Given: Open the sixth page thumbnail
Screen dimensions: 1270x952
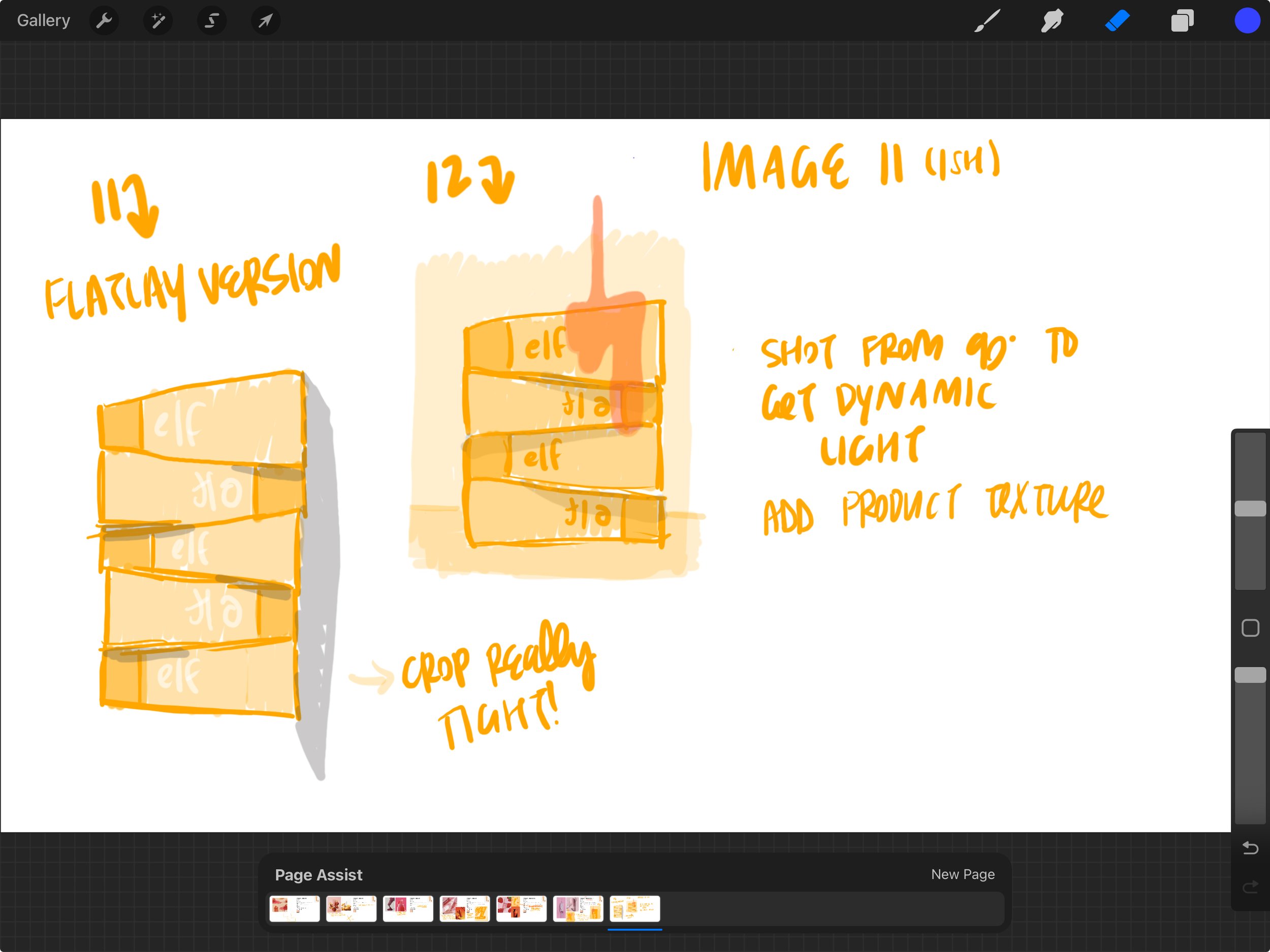Looking at the screenshot, I should click(x=578, y=908).
